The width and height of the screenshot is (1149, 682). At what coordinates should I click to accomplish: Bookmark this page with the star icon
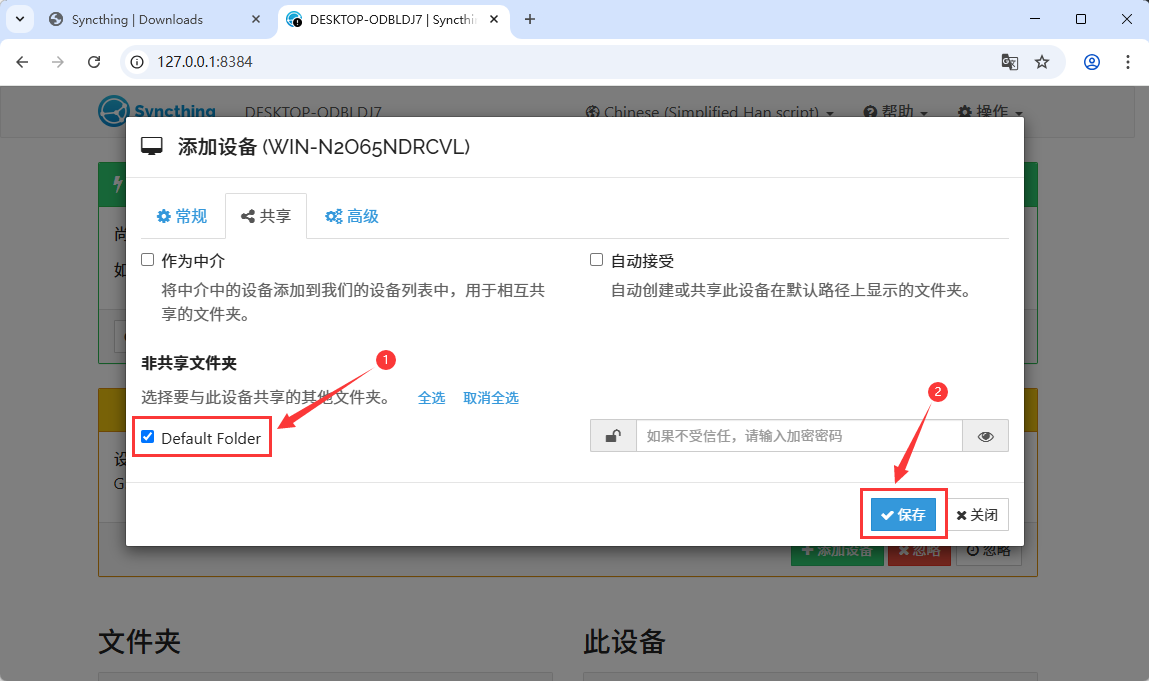1042,62
